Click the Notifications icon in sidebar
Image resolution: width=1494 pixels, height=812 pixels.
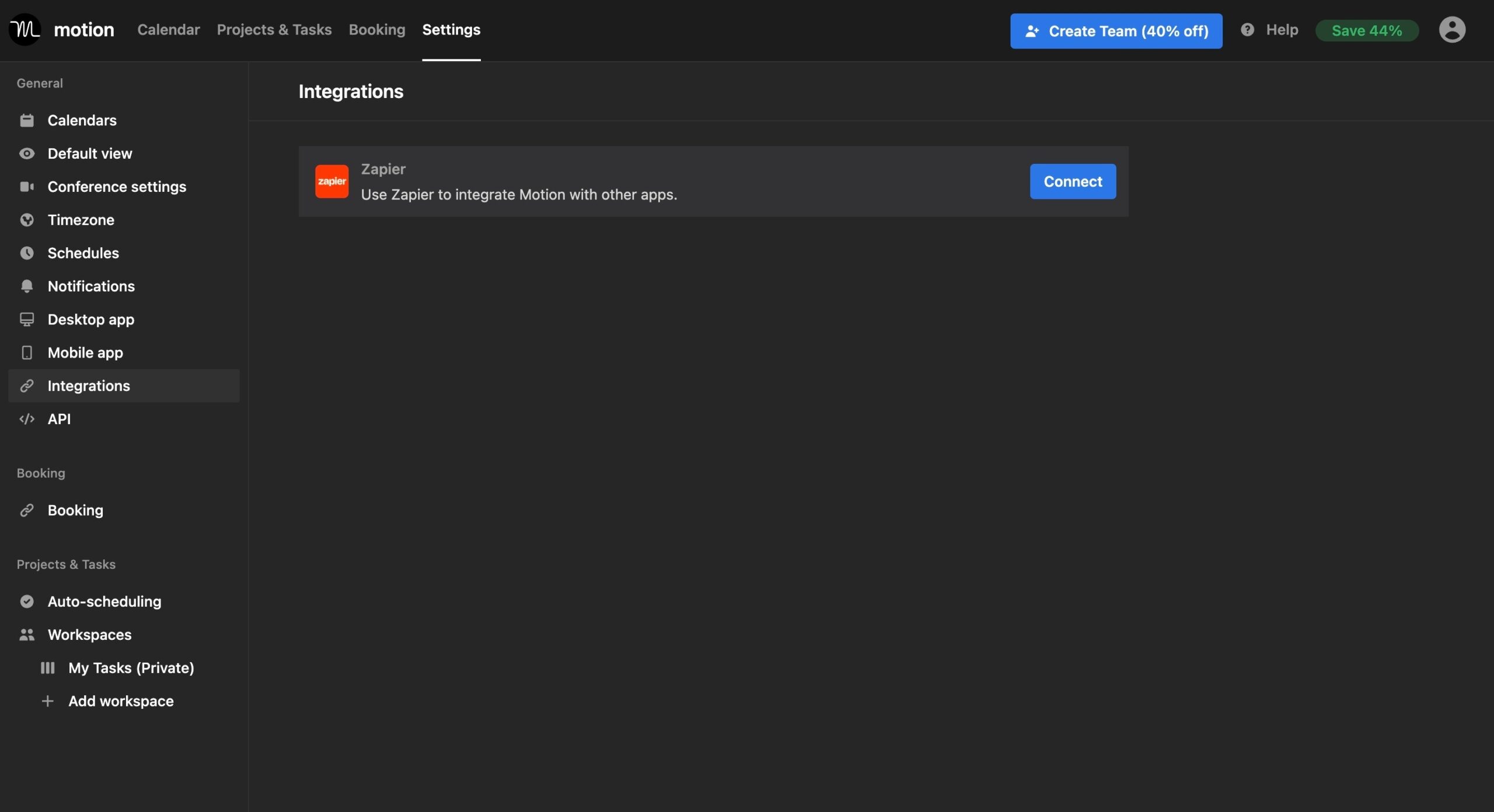26,285
